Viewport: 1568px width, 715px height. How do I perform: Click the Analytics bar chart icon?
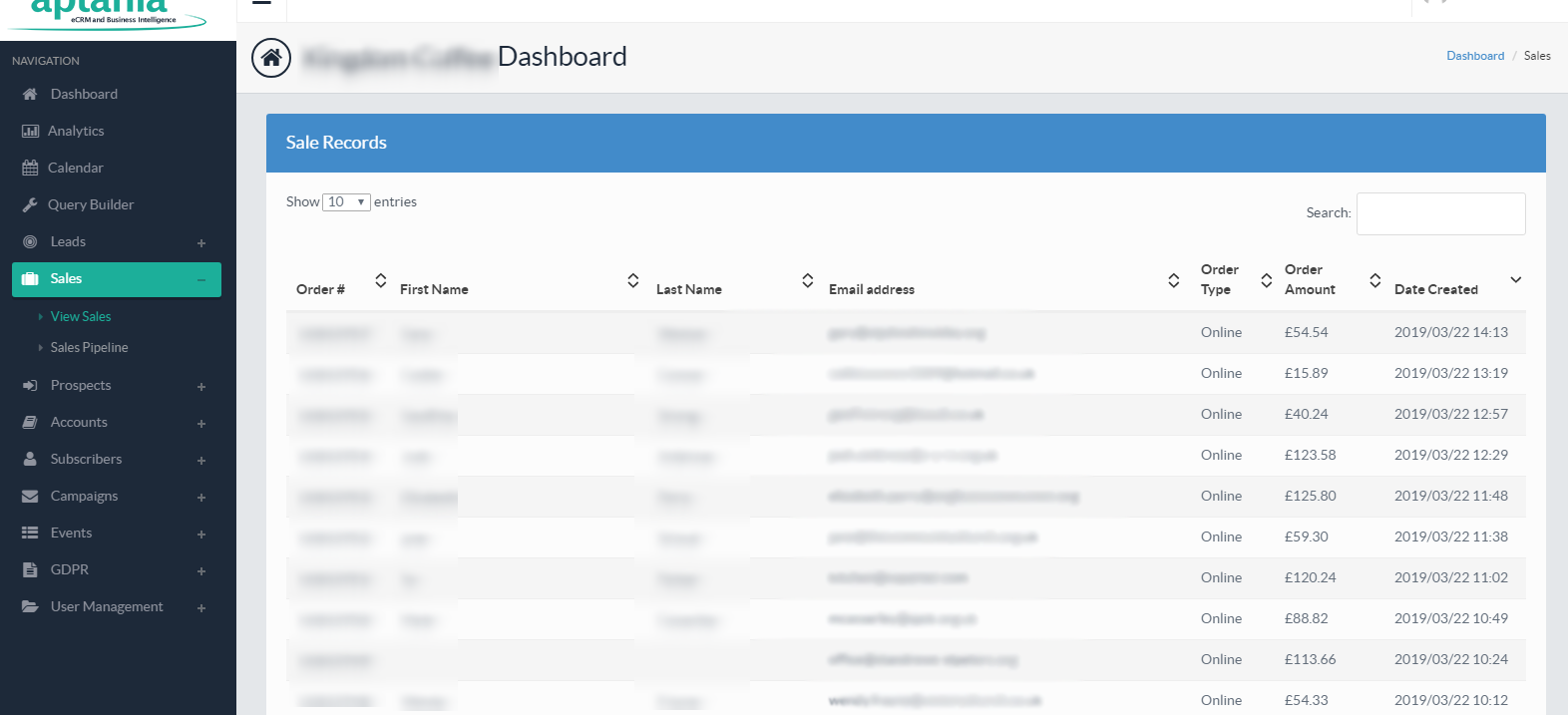point(30,131)
